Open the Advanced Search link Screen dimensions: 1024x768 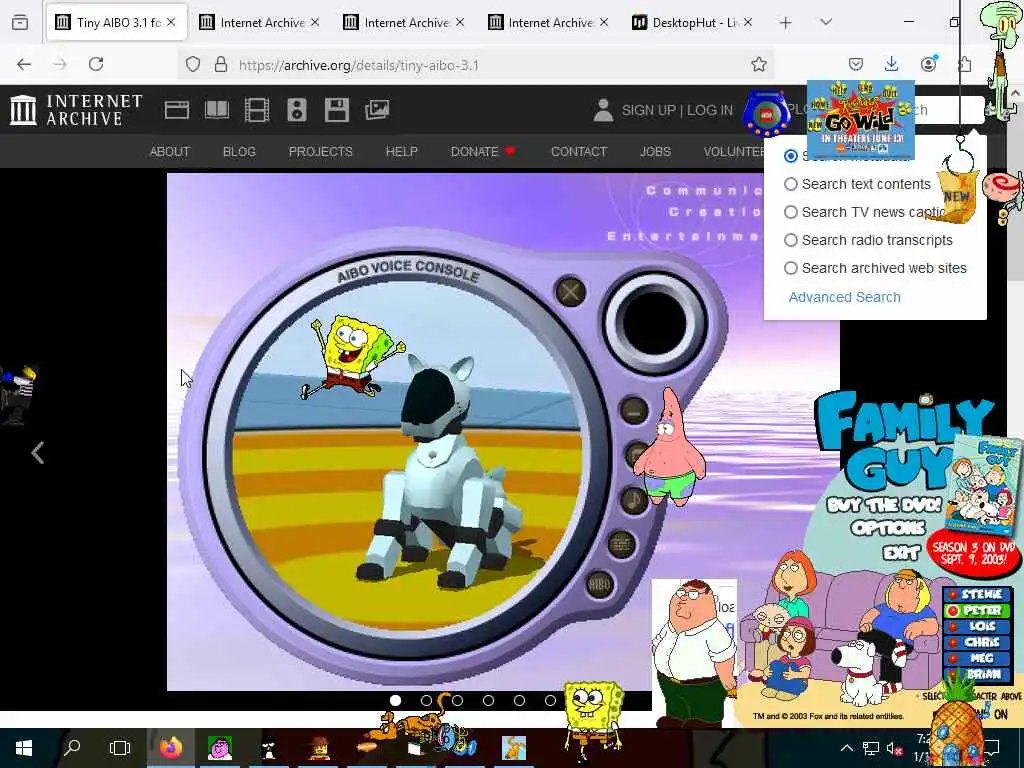844,297
